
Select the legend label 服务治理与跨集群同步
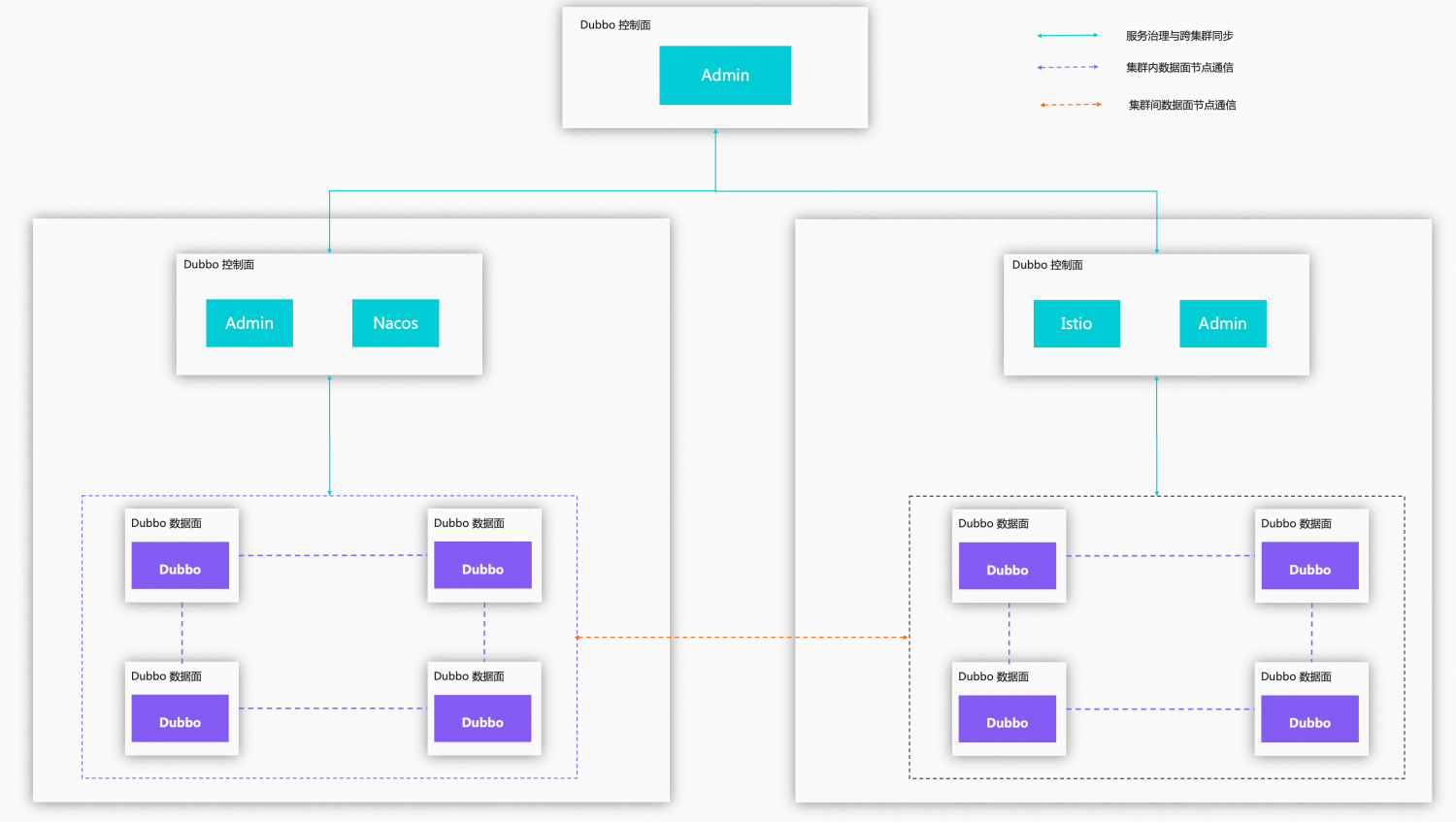[x=1179, y=36]
